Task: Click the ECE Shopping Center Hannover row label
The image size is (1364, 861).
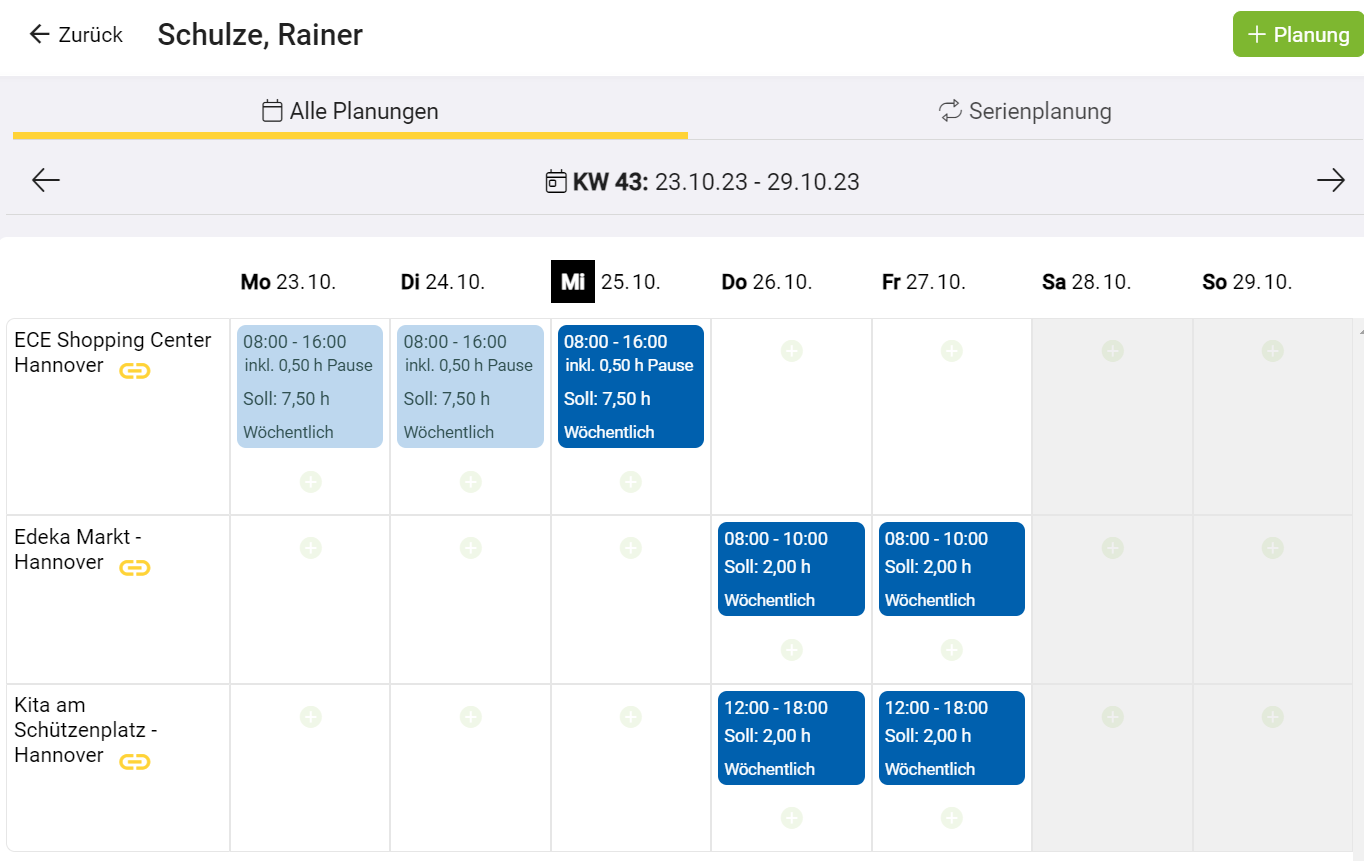Action: 113,352
